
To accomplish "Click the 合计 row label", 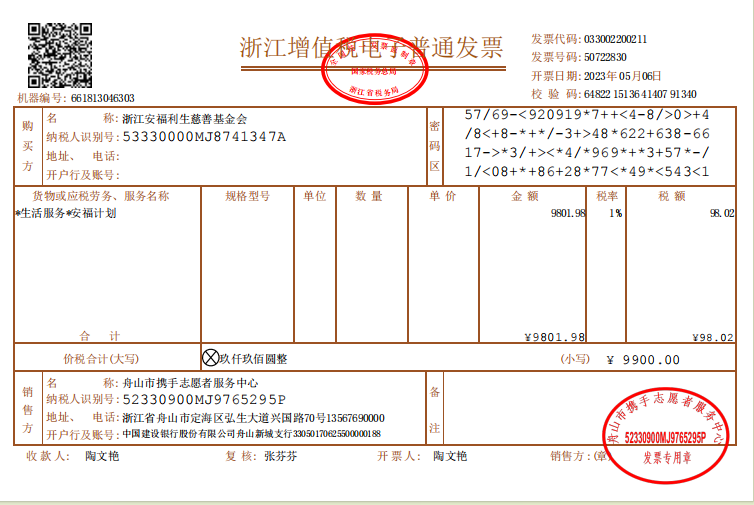I will 100,336.
